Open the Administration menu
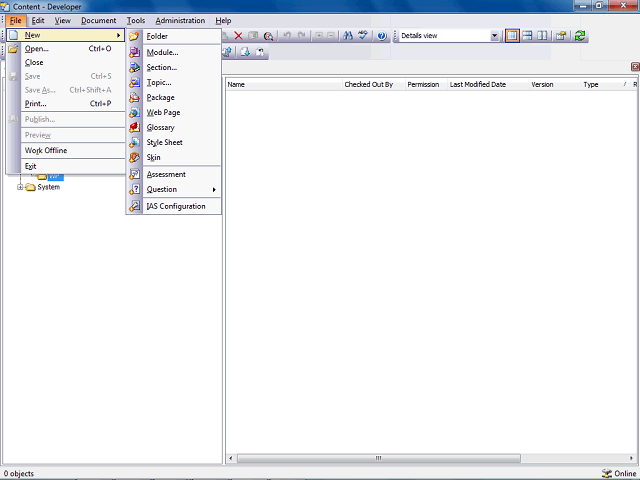The image size is (640, 480). 180,20
